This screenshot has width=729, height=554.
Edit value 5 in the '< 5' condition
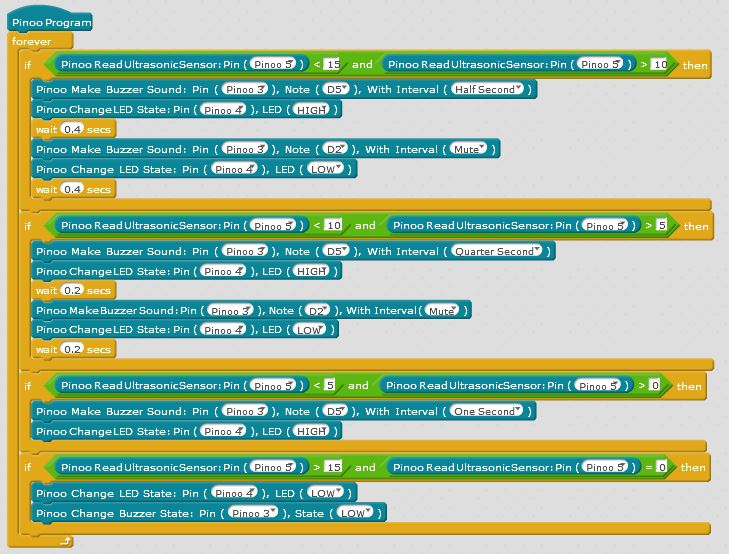tap(330, 385)
